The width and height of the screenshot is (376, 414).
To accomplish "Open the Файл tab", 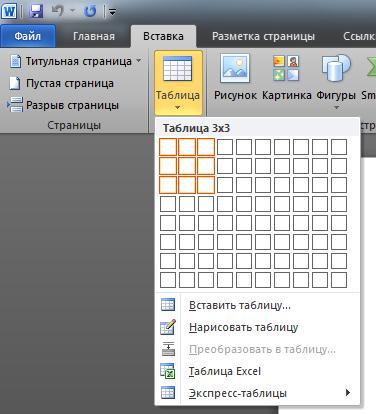I will tap(28, 36).
